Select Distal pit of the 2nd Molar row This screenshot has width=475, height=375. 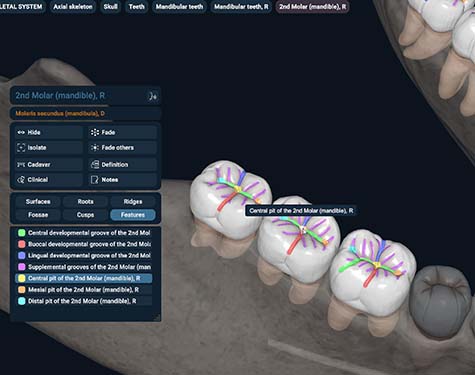click(84, 301)
